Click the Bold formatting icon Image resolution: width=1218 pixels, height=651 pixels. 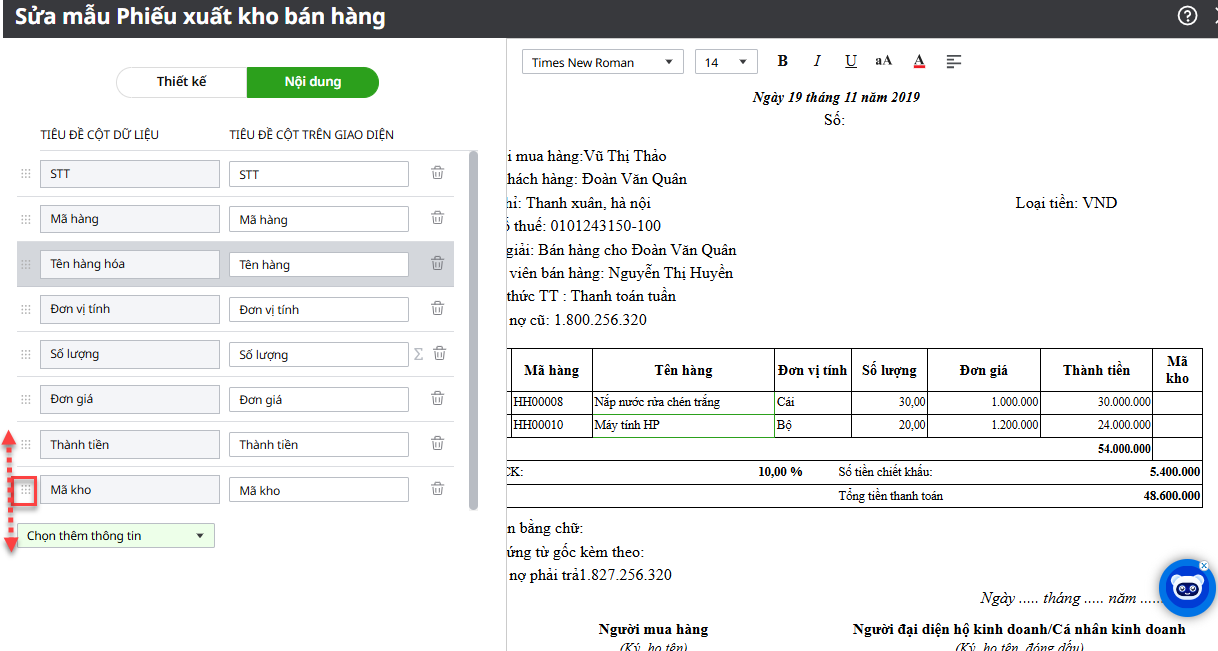[x=783, y=62]
